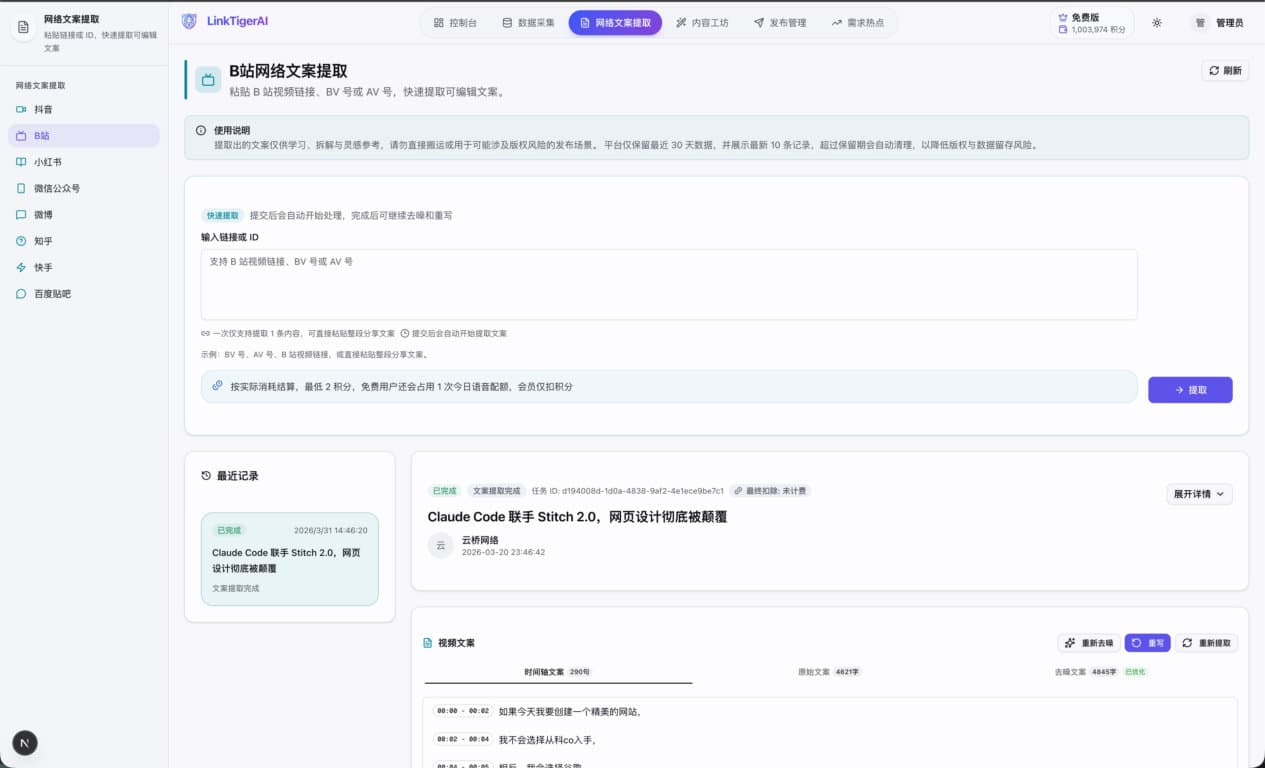Click the purple 提取 button
Image resolution: width=1265 pixels, height=768 pixels.
[1189, 390]
